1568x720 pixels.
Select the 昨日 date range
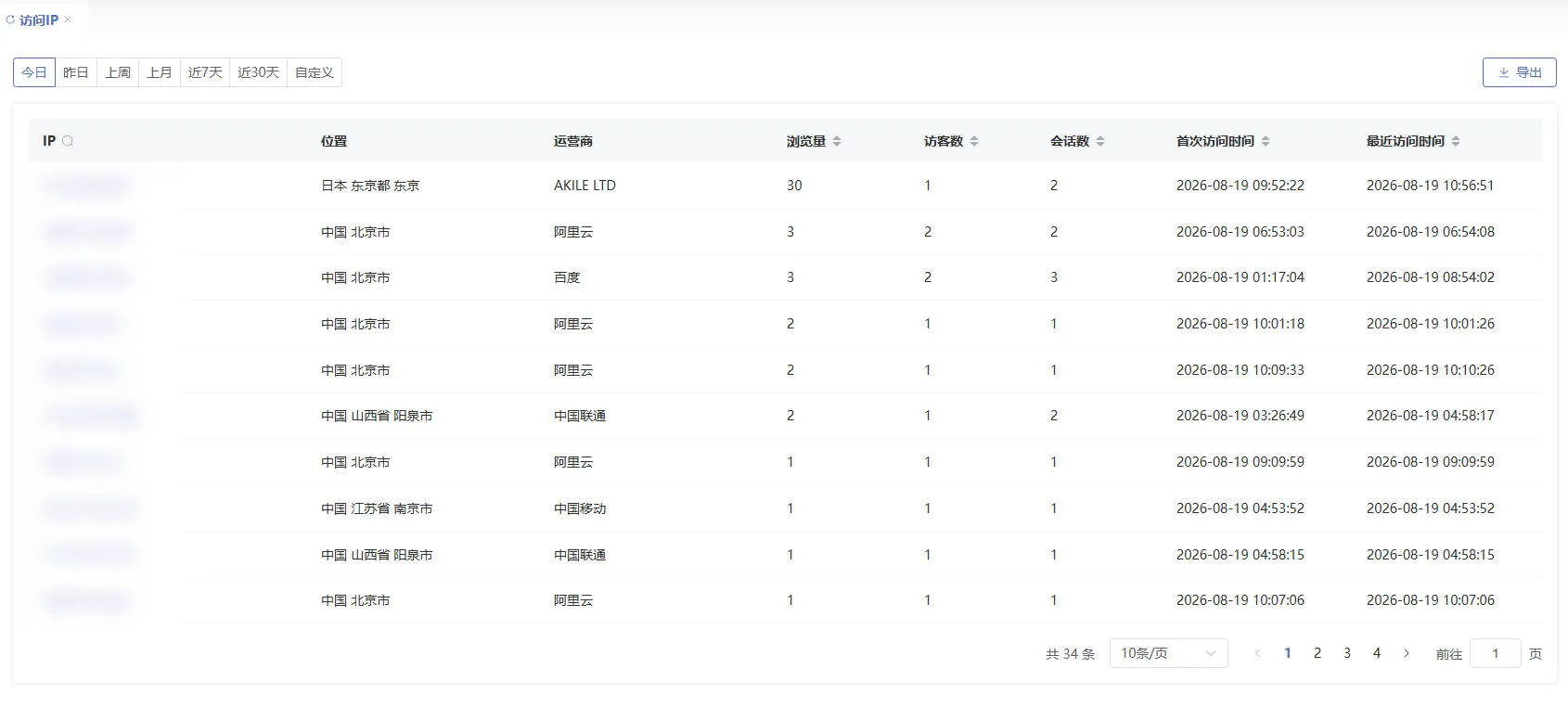pyautogui.click(x=76, y=72)
